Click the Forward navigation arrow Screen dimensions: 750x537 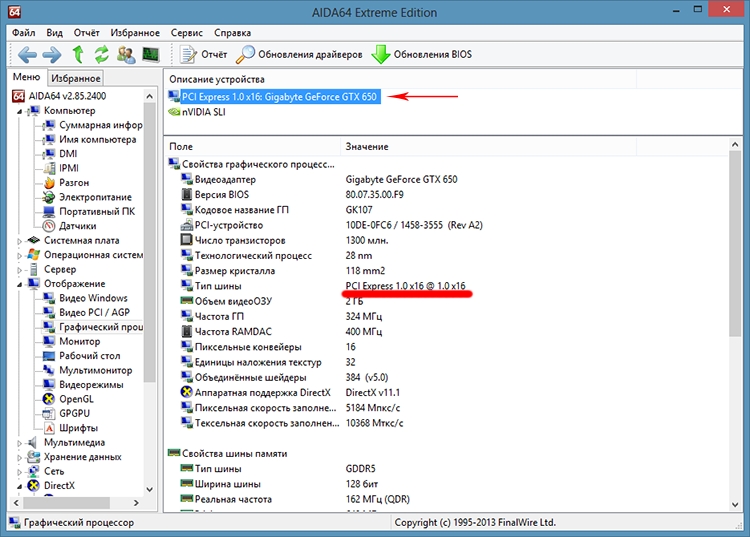53,54
